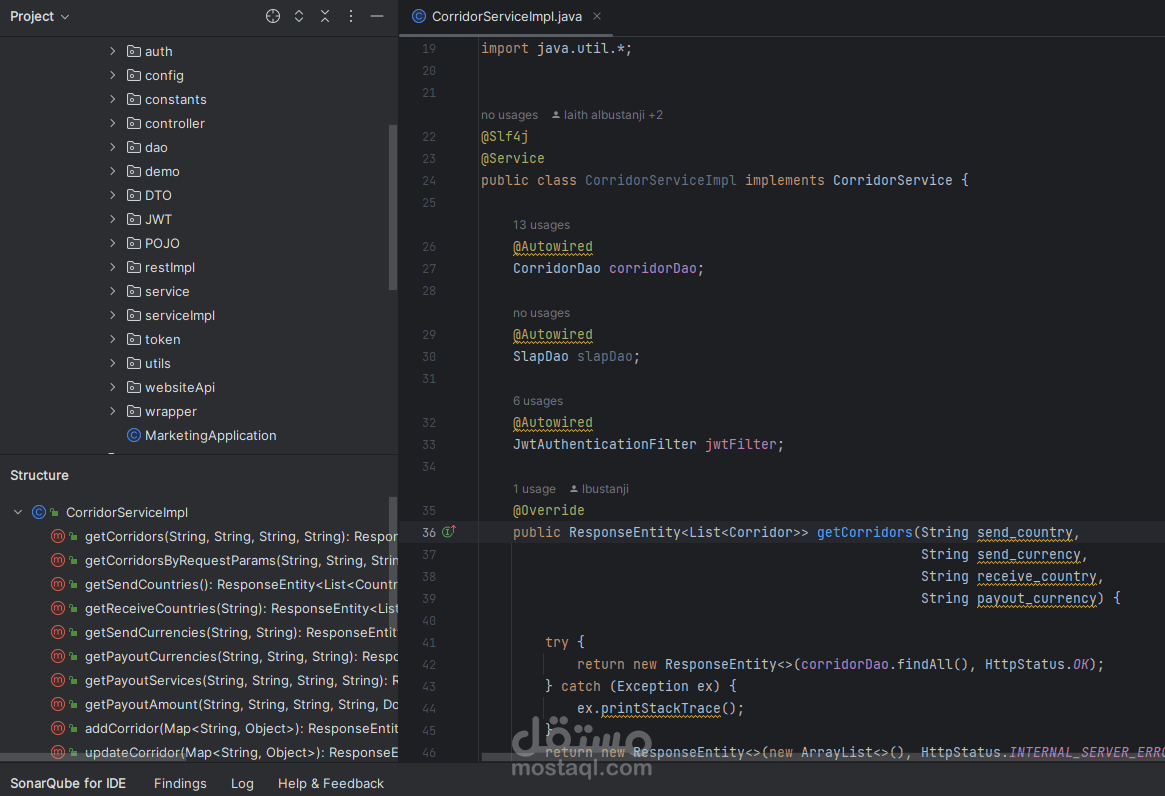Select opened file with the crosshair locate icon
Viewport: 1165px width, 796px height.
click(x=273, y=16)
